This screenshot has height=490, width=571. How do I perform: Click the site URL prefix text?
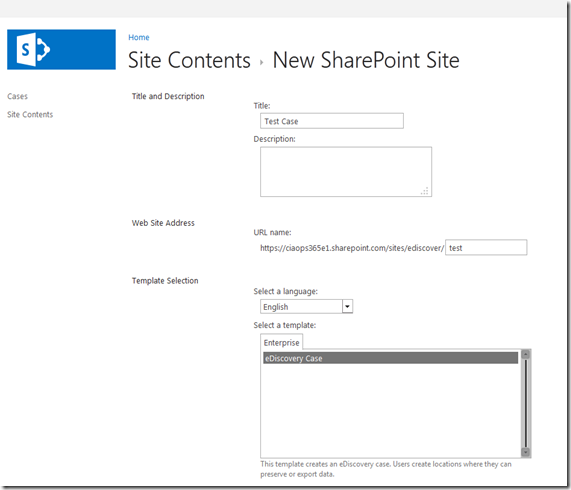click(352, 248)
